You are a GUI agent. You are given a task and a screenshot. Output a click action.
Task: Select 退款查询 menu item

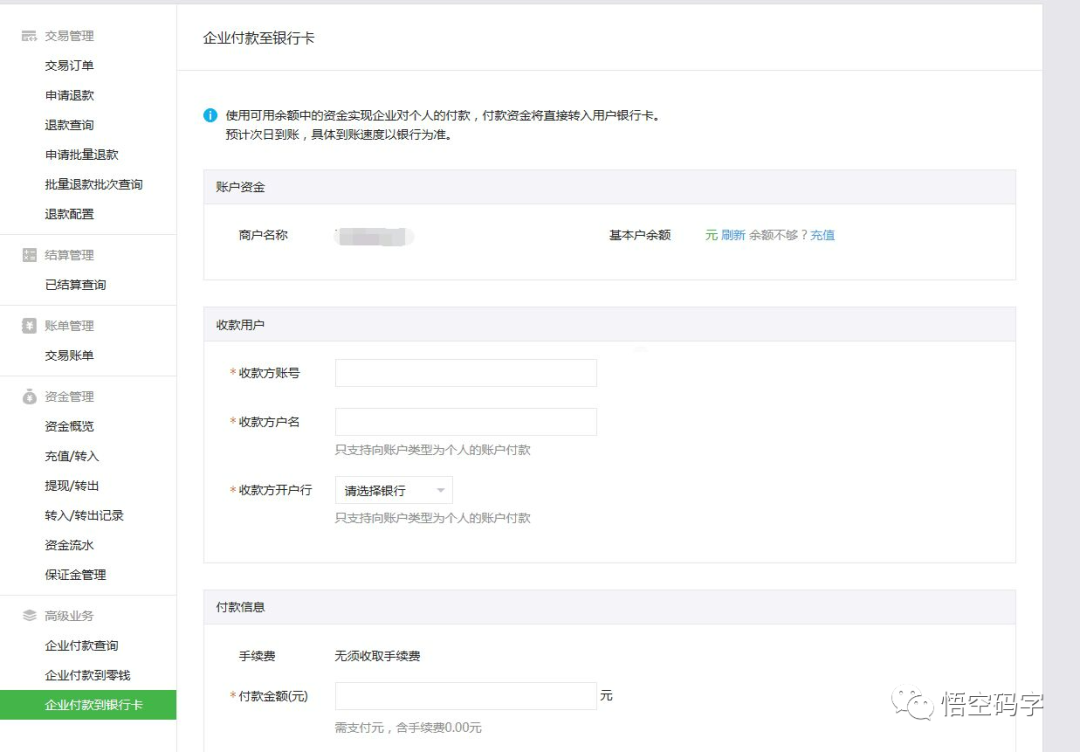(70, 124)
